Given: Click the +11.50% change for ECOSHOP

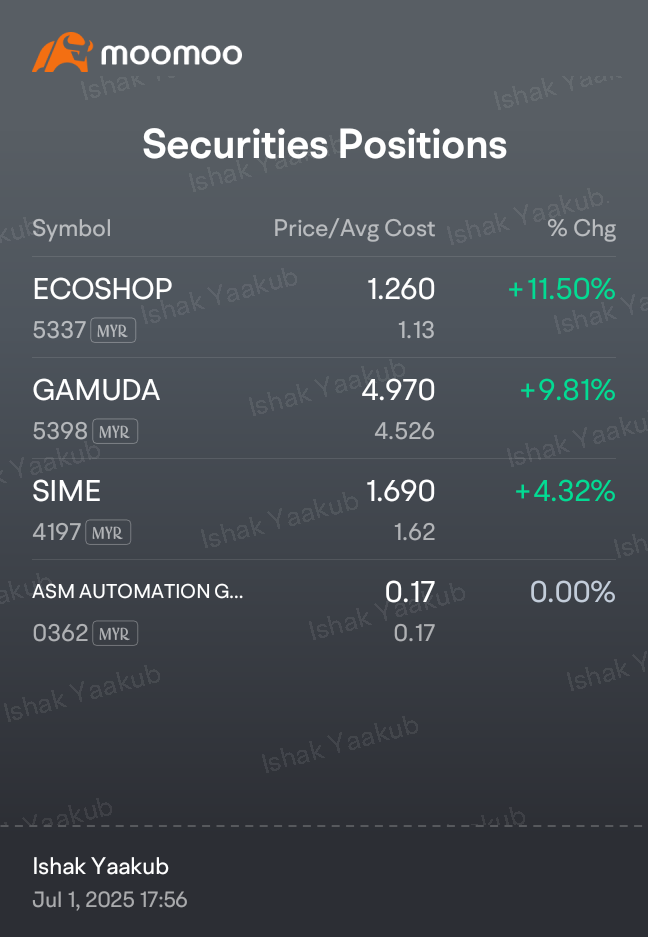Looking at the screenshot, I should point(561,289).
